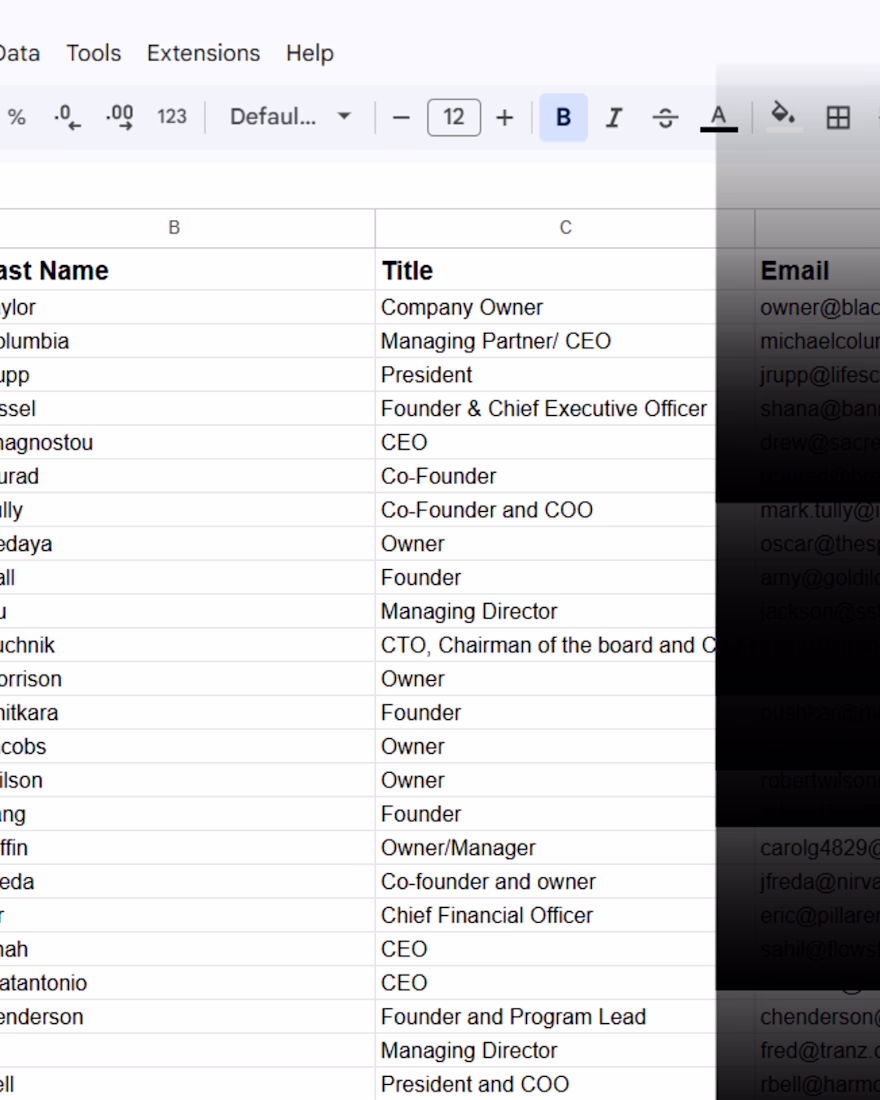Toggle Italic formatting

click(614, 117)
